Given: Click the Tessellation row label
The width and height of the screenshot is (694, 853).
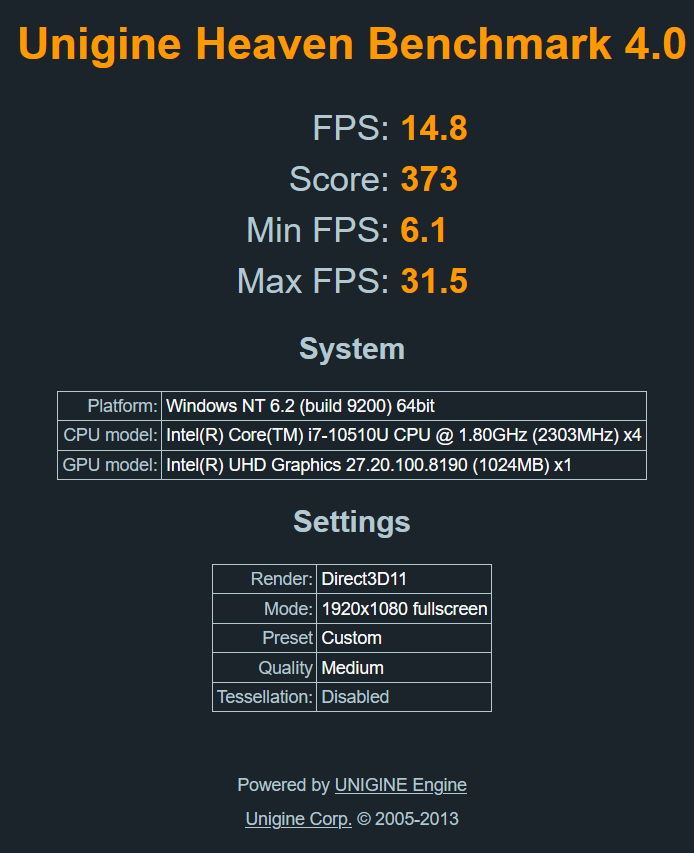Looking at the screenshot, I should (x=265, y=697).
